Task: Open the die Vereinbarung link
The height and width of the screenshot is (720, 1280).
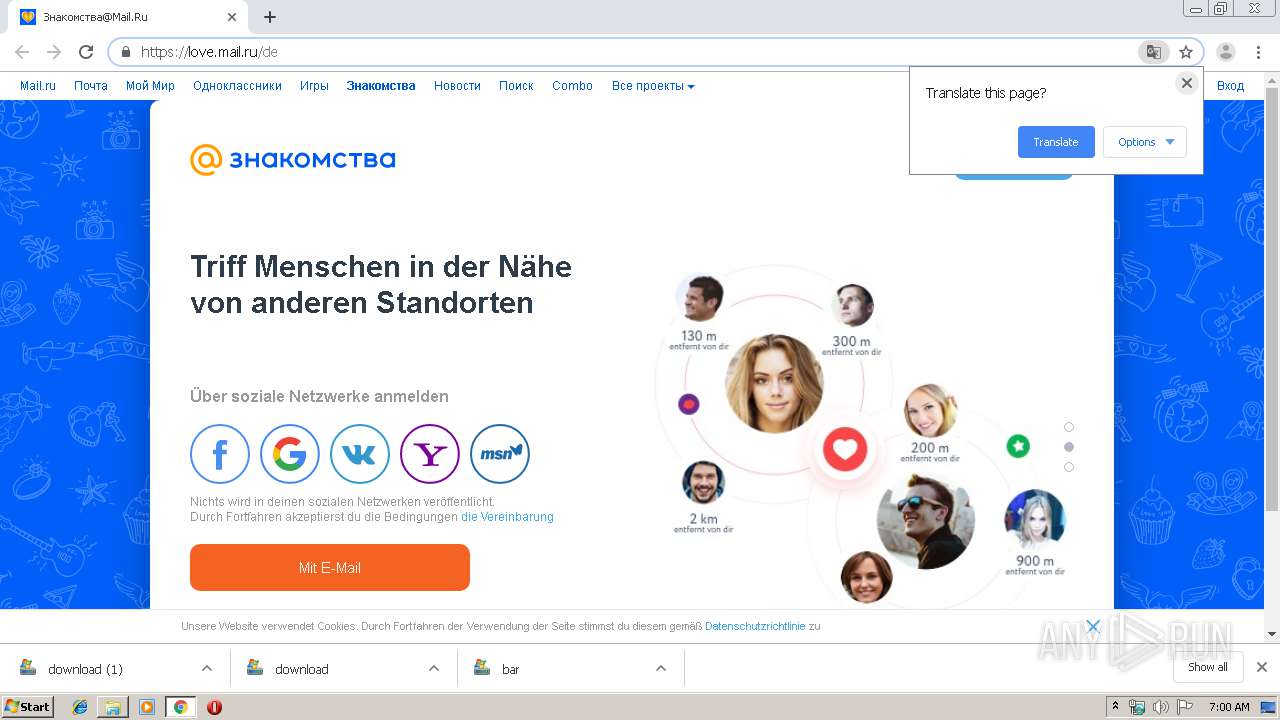Action: coord(507,517)
